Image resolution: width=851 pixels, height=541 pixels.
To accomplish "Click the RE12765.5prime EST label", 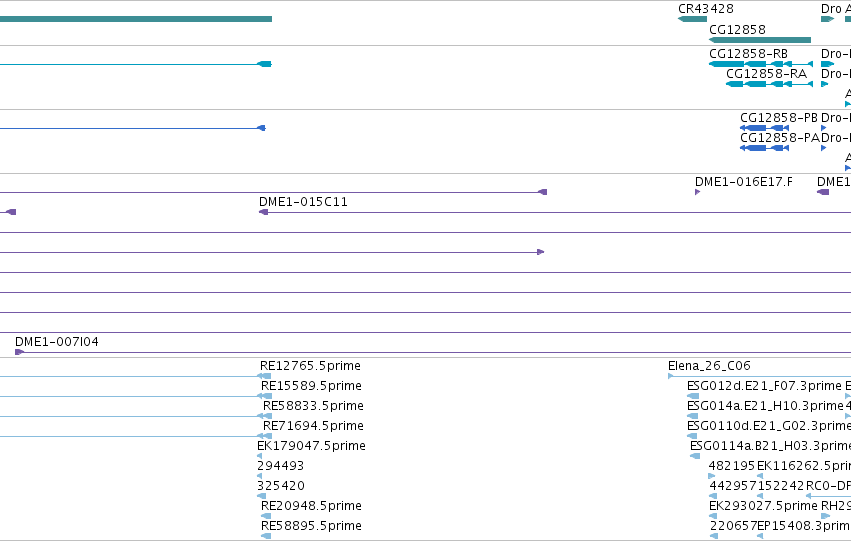I will click(310, 366).
